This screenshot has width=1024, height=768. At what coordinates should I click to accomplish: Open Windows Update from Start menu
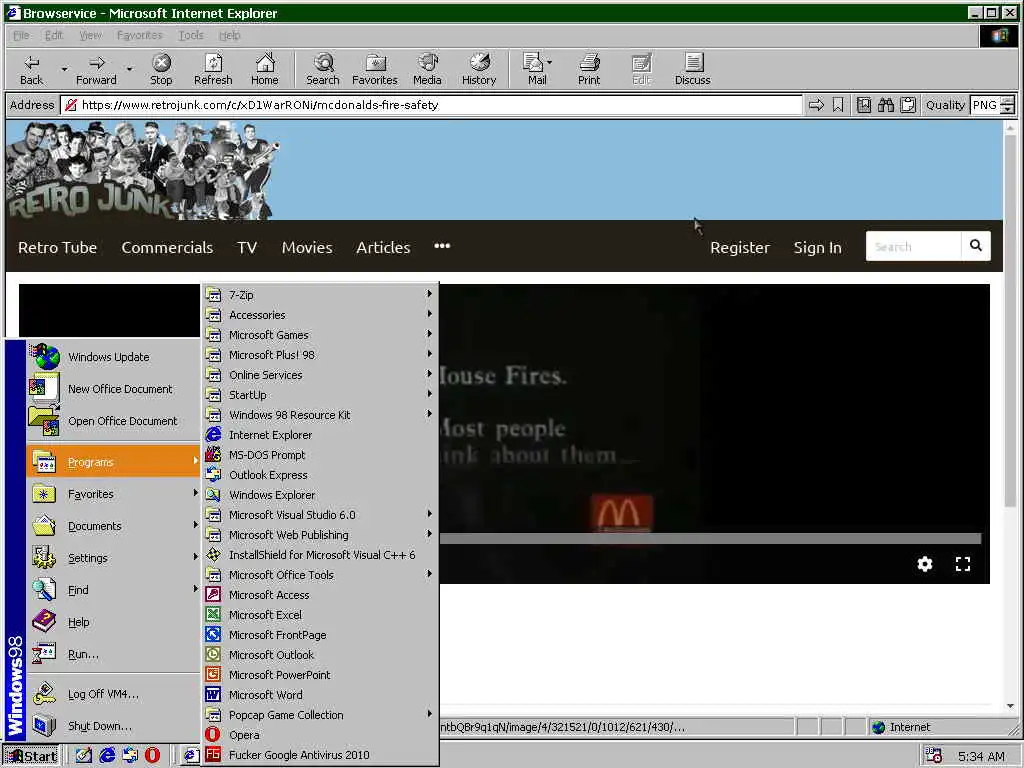114,357
